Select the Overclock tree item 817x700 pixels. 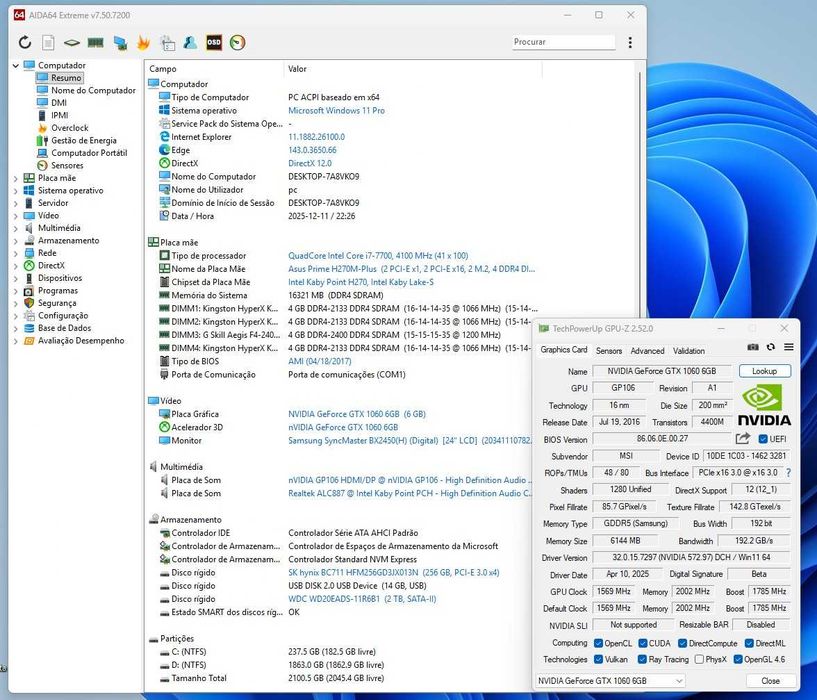tap(69, 128)
